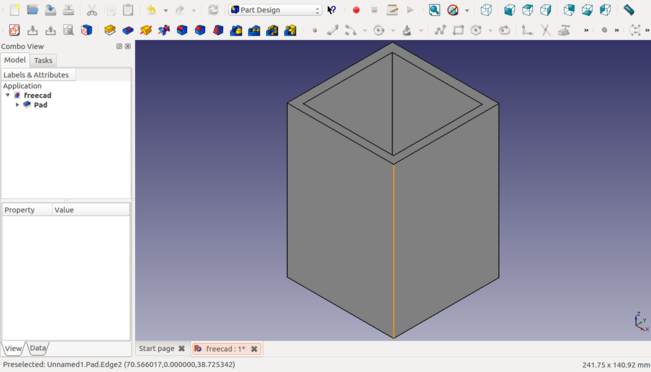Screen dimensions: 651x372
Task: Click Map sketch to face icon
Action: (86, 30)
